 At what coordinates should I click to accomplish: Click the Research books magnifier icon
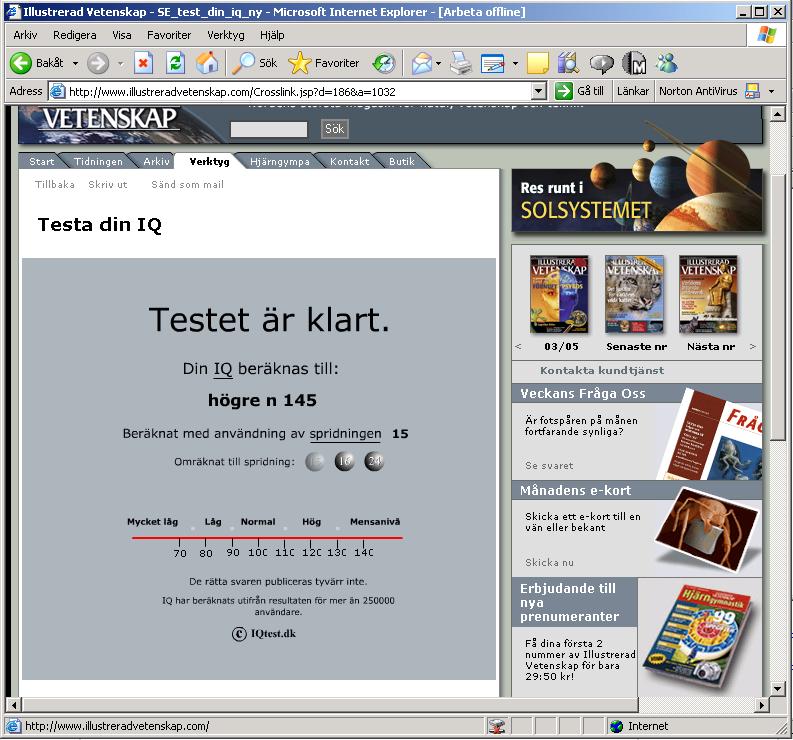pos(568,63)
